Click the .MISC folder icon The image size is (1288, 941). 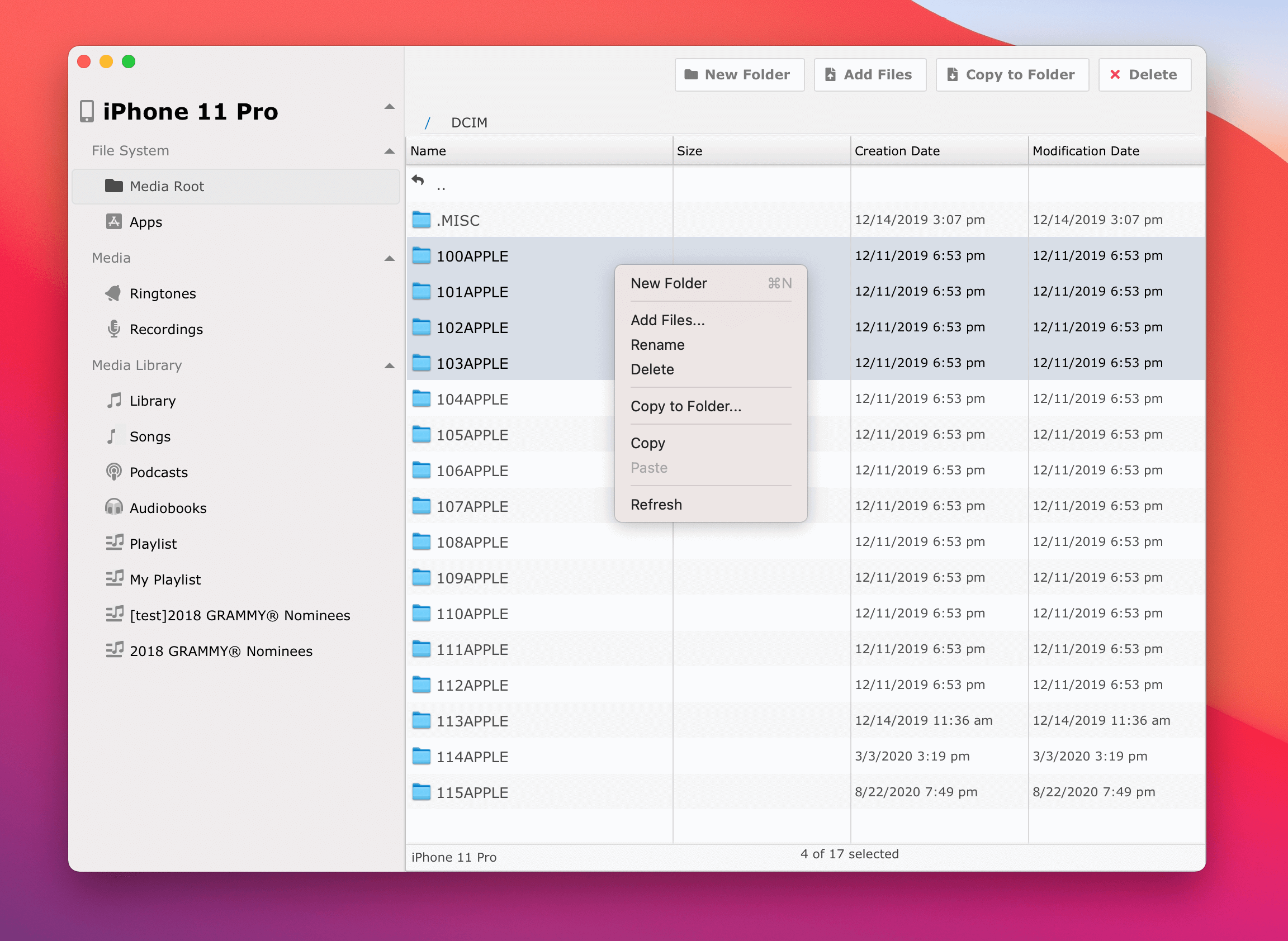coord(421,219)
